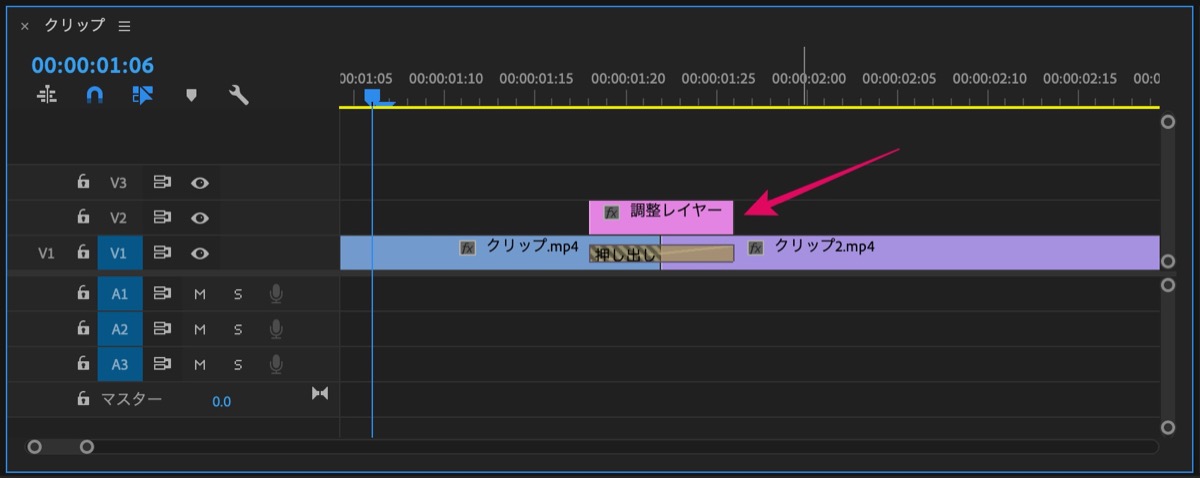
Task: Click video tracks vertical scroll top handle
Action: click(1167, 122)
